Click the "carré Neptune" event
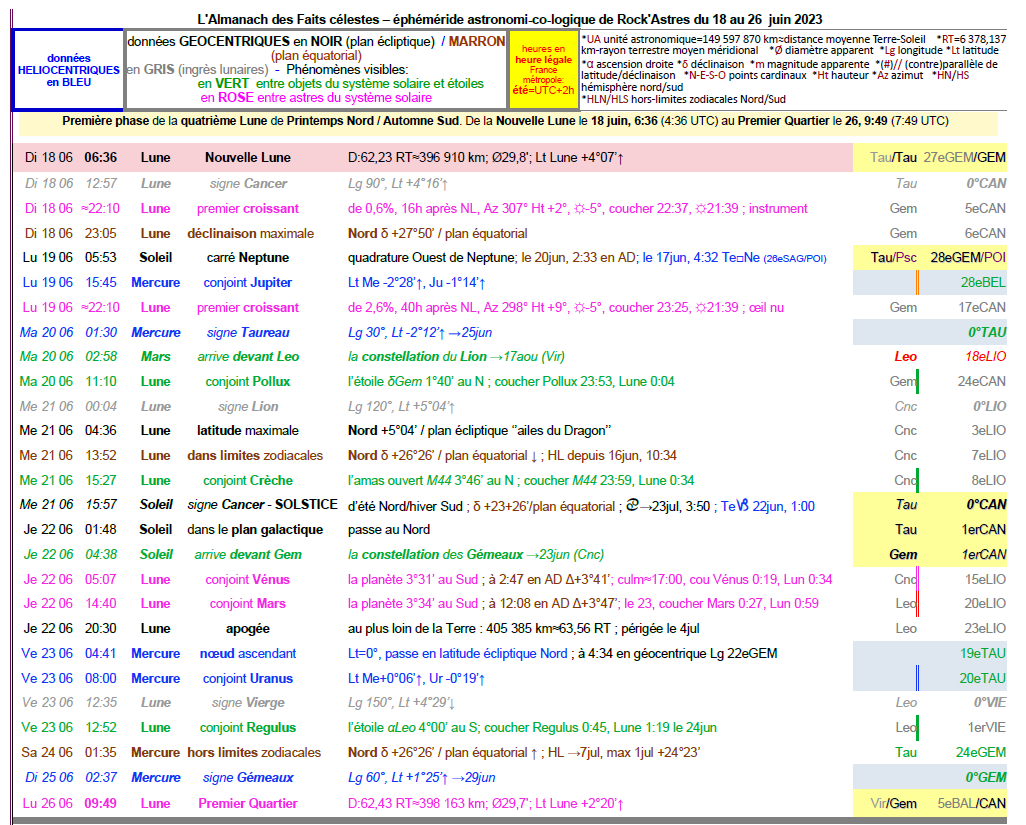1026x825 pixels. pos(247,258)
